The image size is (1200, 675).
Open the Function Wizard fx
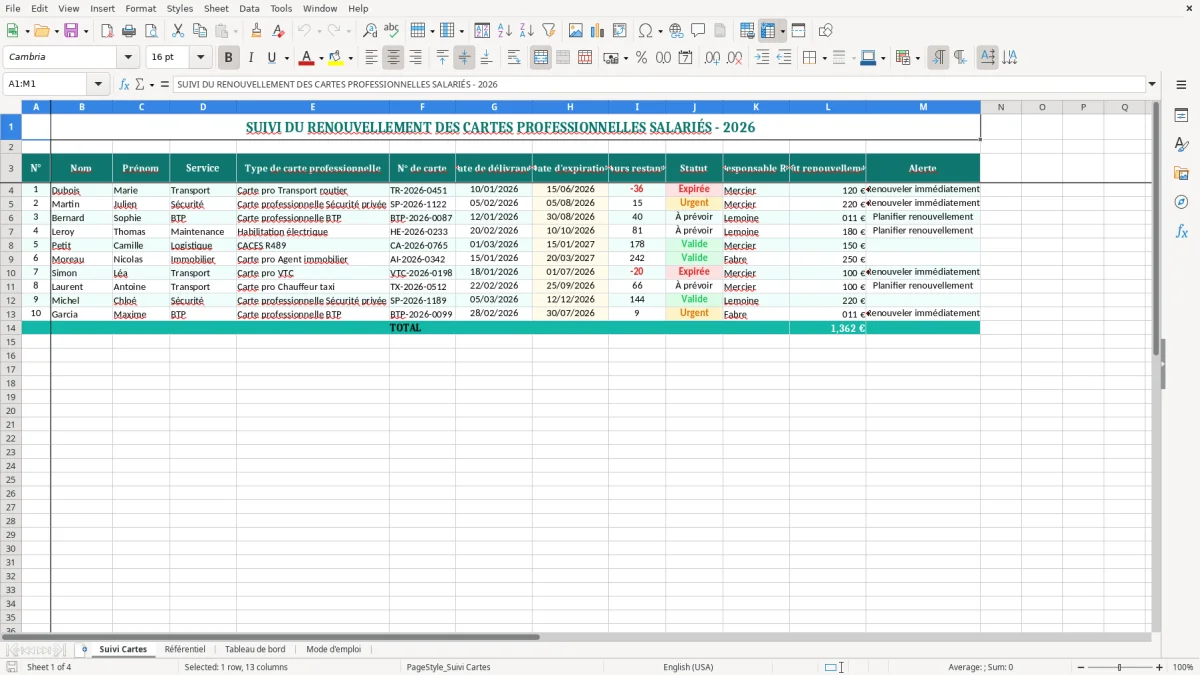[x=125, y=84]
